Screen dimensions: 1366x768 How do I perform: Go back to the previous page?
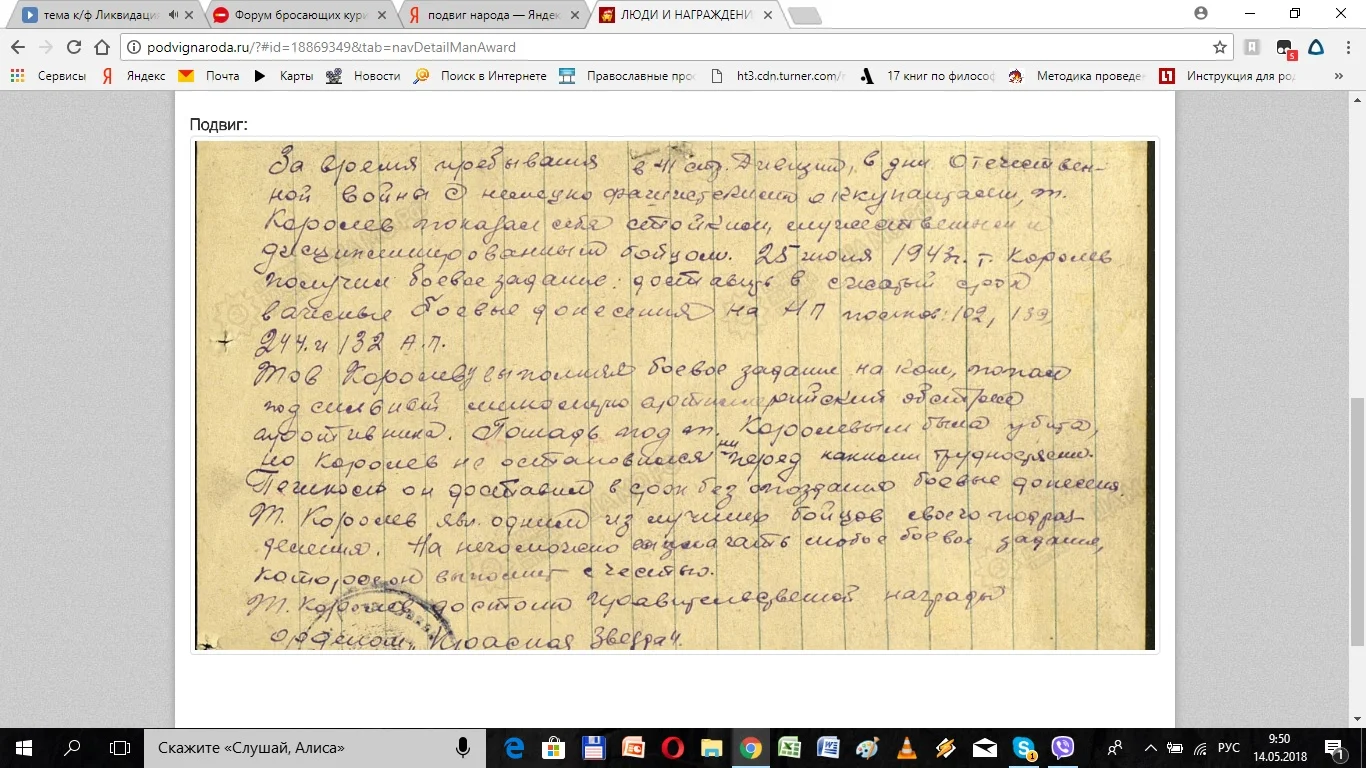(x=18, y=47)
